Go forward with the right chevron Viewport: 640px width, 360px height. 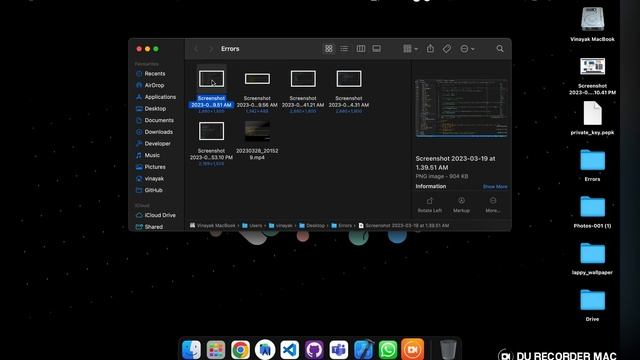[211, 49]
